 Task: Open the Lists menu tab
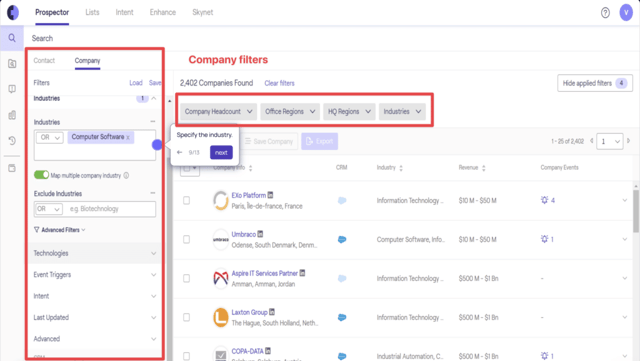[x=92, y=12]
